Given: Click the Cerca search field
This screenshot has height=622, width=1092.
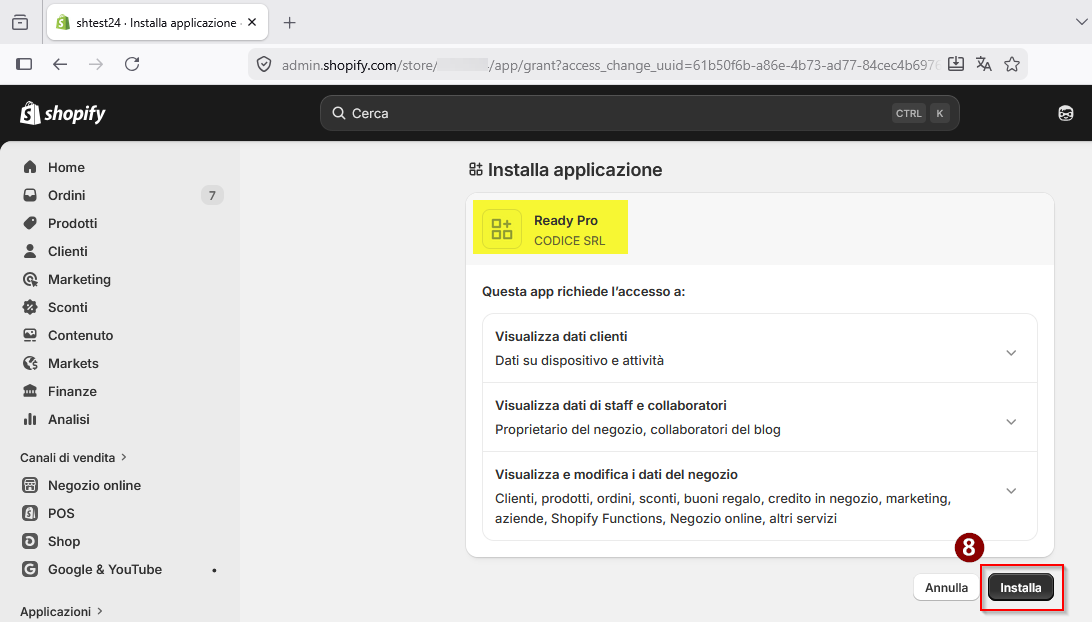Looking at the screenshot, I should [620, 113].
